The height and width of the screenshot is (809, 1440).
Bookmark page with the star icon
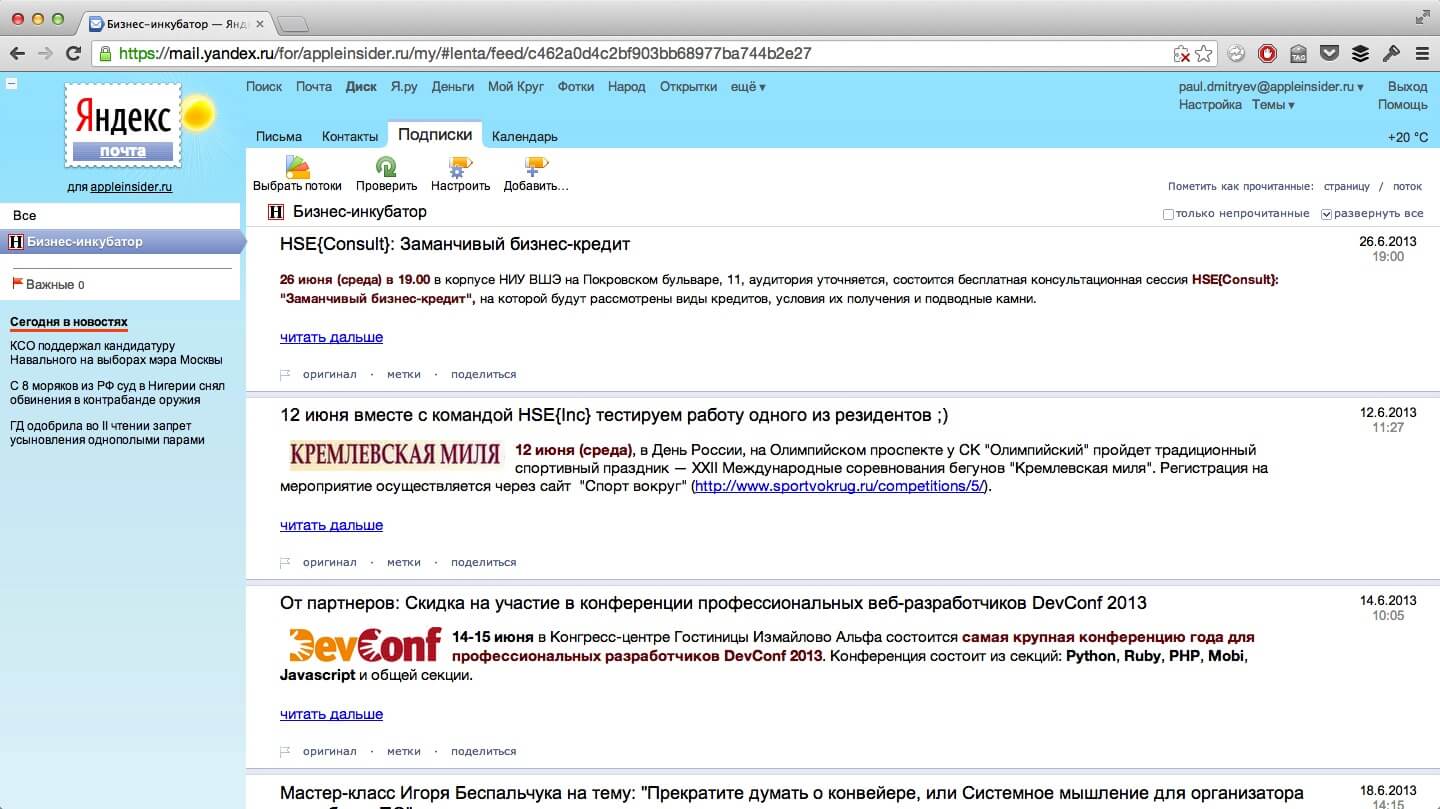coord(1204,53)
